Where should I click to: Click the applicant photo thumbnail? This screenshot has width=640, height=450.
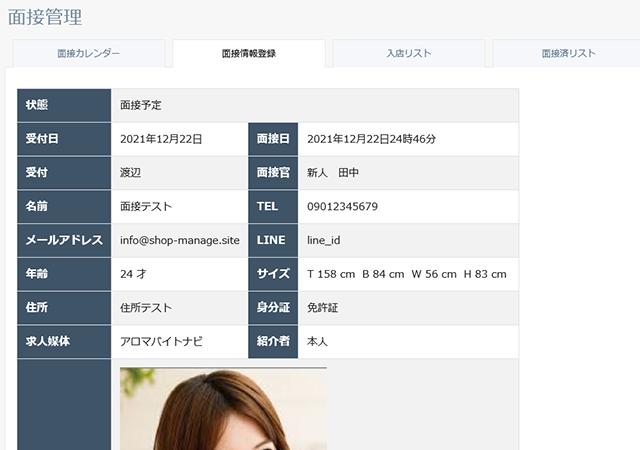click(x=223, y=408)
